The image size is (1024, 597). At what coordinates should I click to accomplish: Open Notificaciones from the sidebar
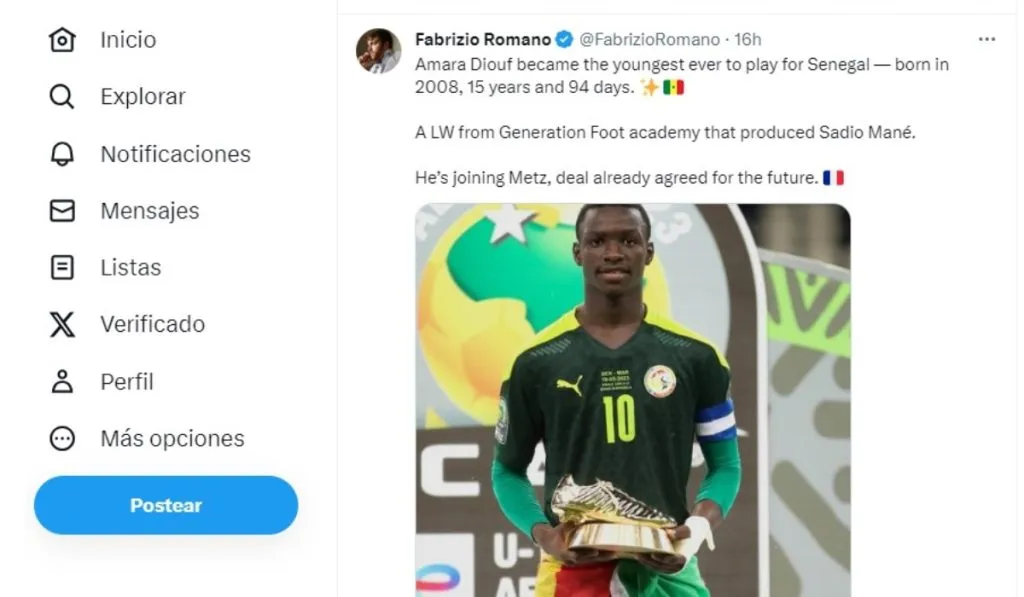tap(175, 154)
